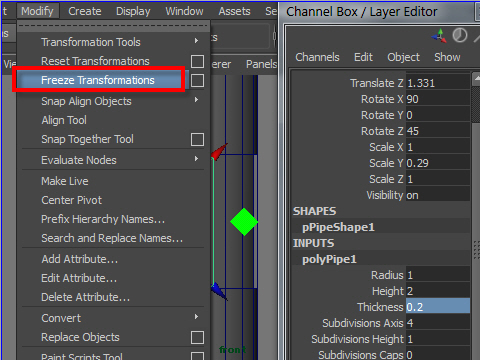
Task: Click the Thickness value field
Action: click(x=438, y=307)
